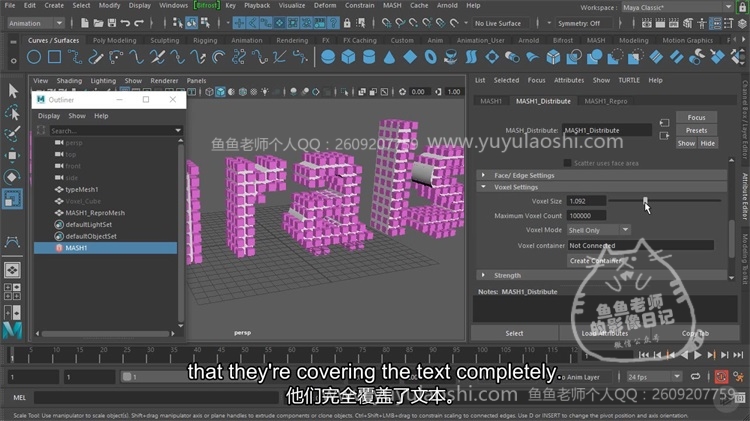The height and width of the screenshot is (421, 750).
Task: Click the four-view layout icon
Action: (12, 292)
